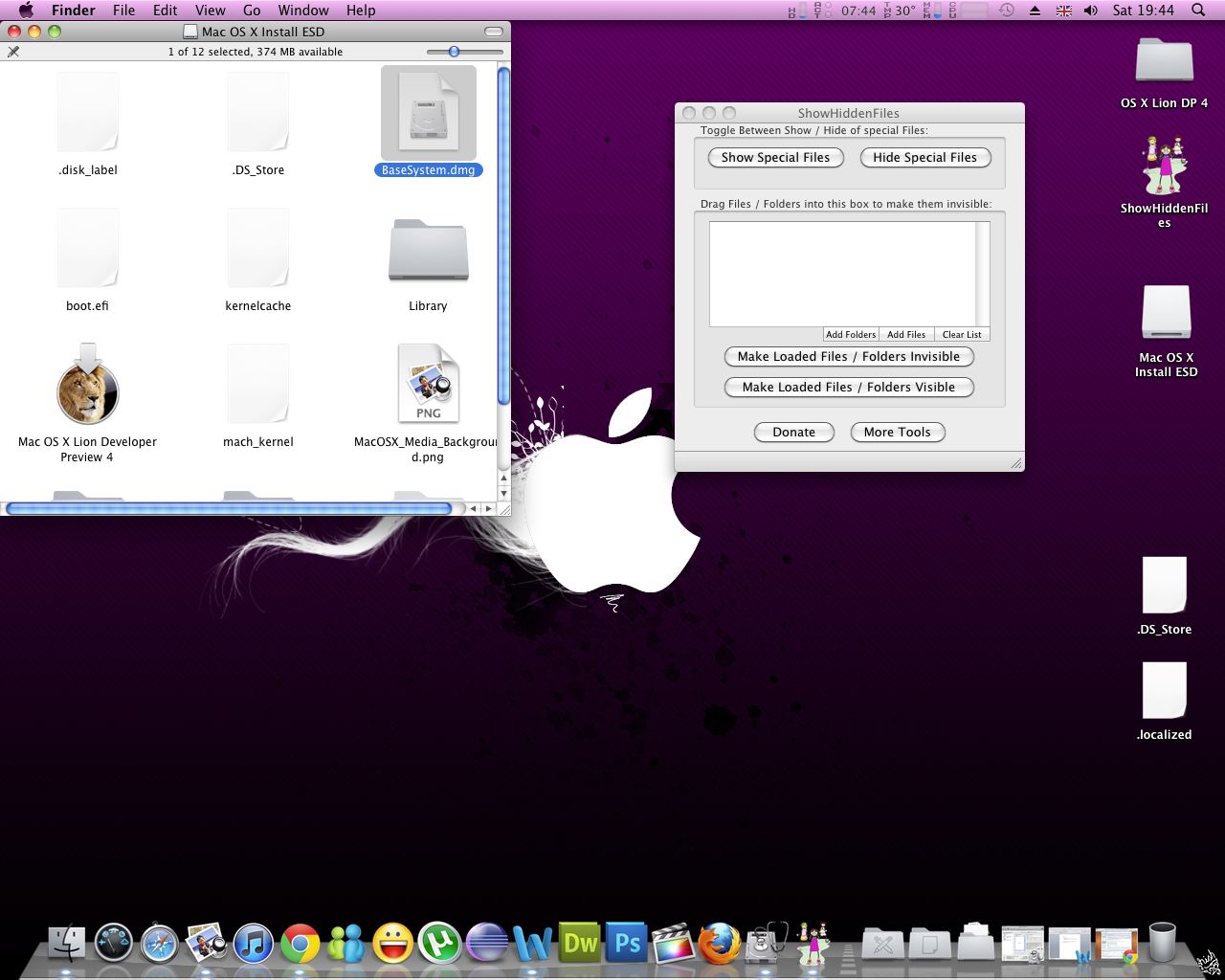Click ShowHiddenFiles app icon in dock
This screenshot has width=1225, height=980.
click(x=813, y=944)
